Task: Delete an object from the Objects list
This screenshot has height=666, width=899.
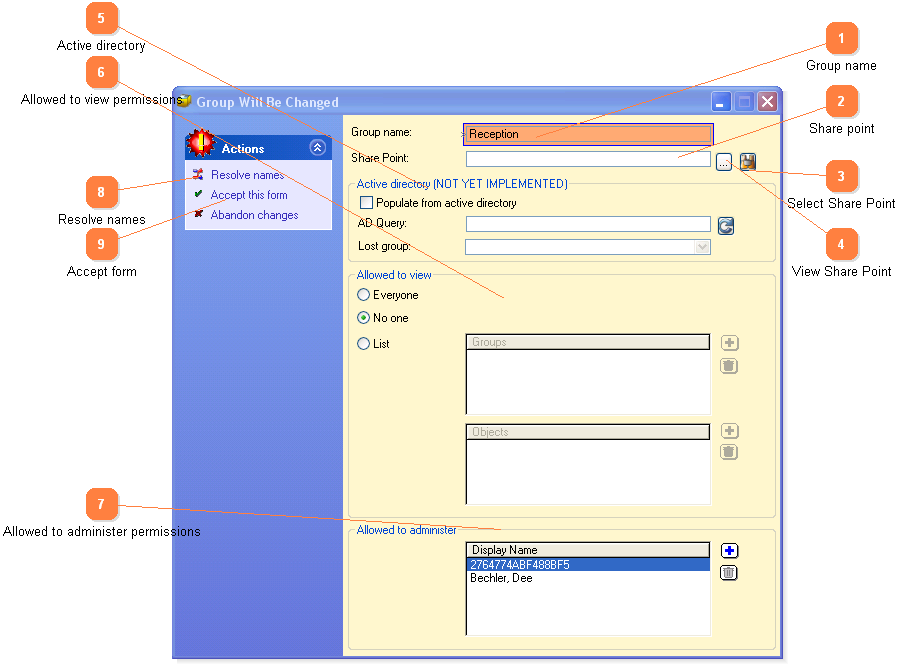Action: 729,452
